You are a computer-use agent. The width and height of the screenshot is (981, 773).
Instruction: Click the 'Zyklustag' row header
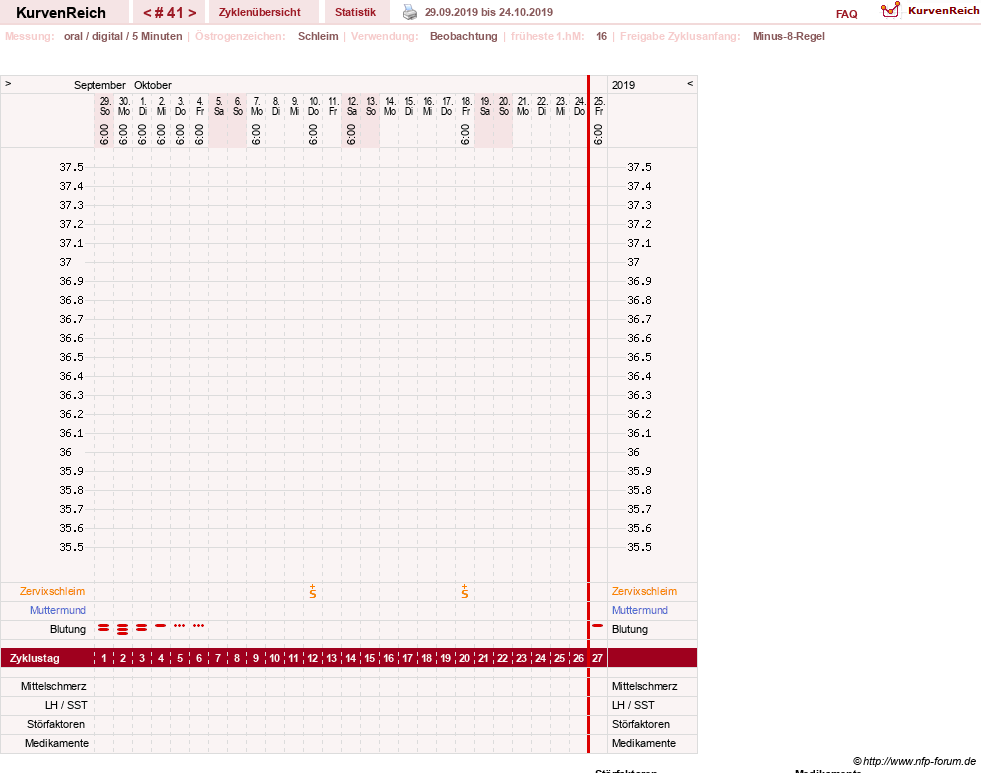[34, 658]
